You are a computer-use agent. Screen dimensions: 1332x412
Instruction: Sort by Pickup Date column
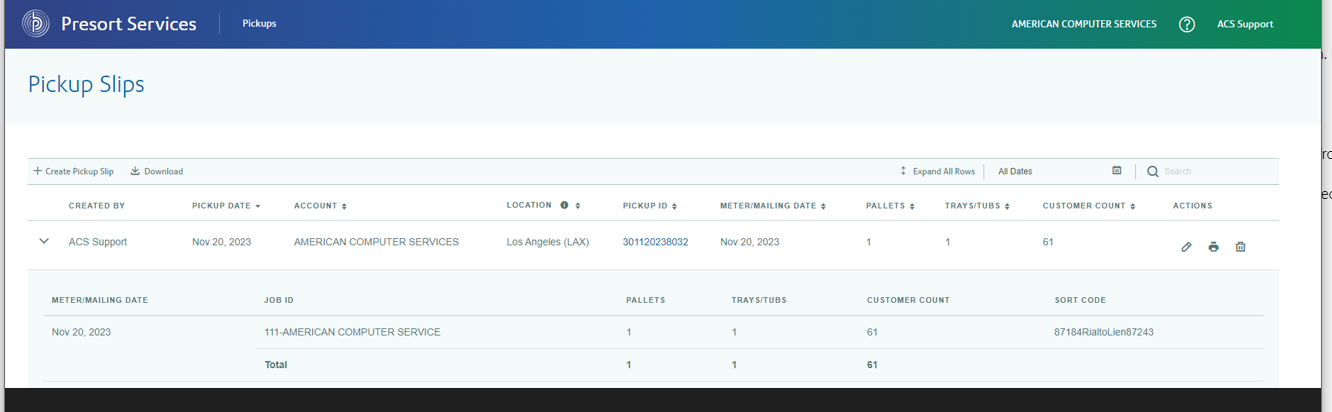226,206
